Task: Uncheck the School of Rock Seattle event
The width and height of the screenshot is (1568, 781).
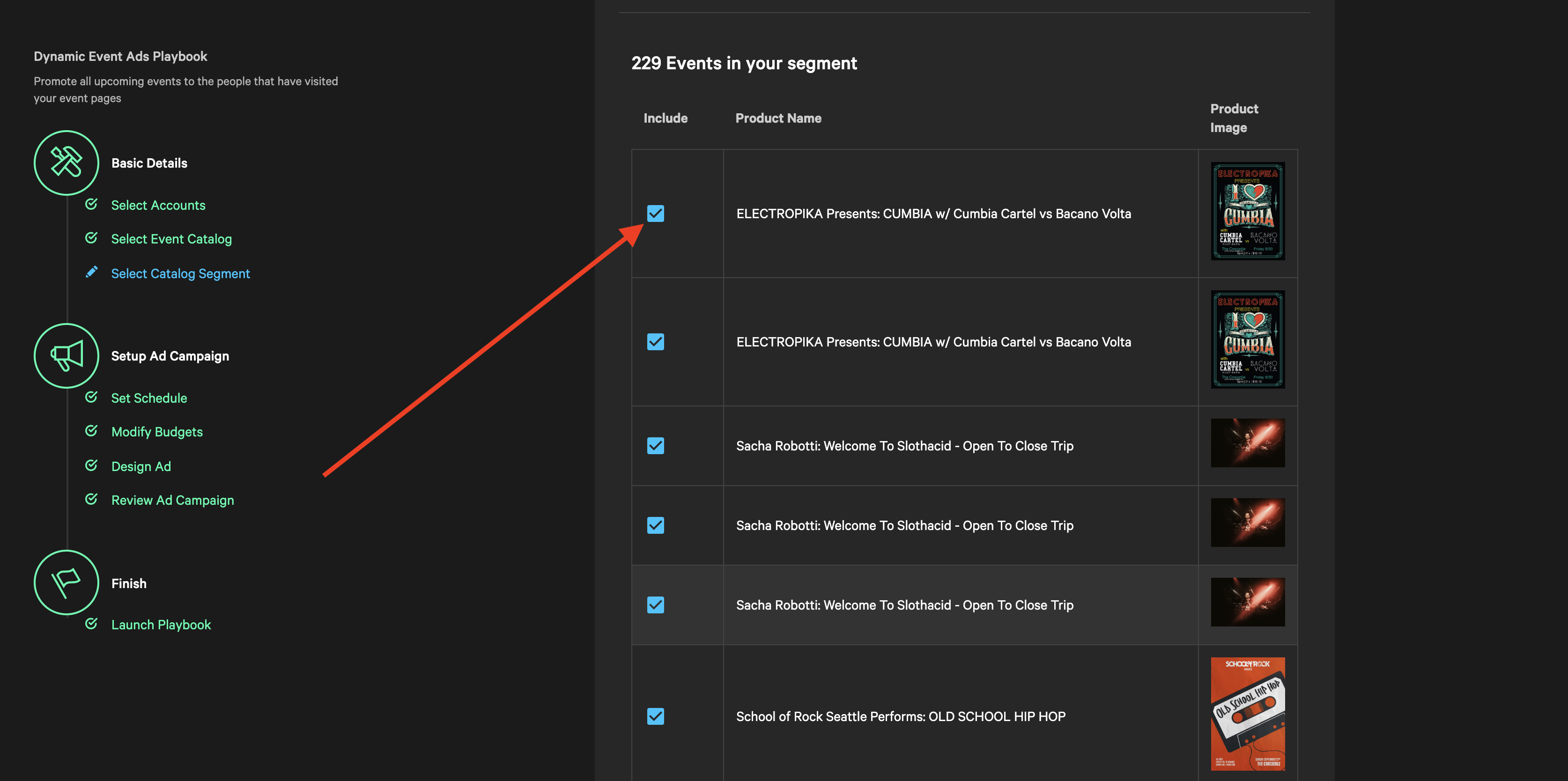Action: coord(656,716)
